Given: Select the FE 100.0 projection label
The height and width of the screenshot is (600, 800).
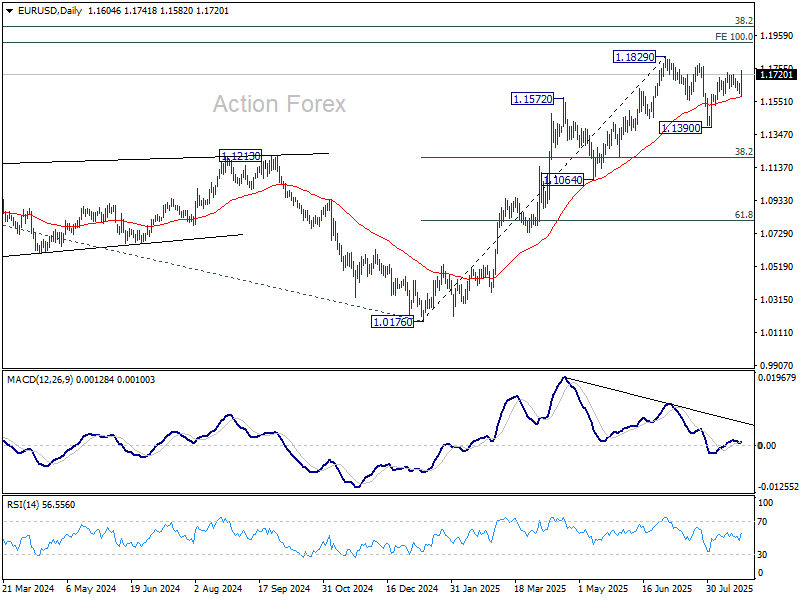Looking at the screenshot, I should (x=734, y=37).
